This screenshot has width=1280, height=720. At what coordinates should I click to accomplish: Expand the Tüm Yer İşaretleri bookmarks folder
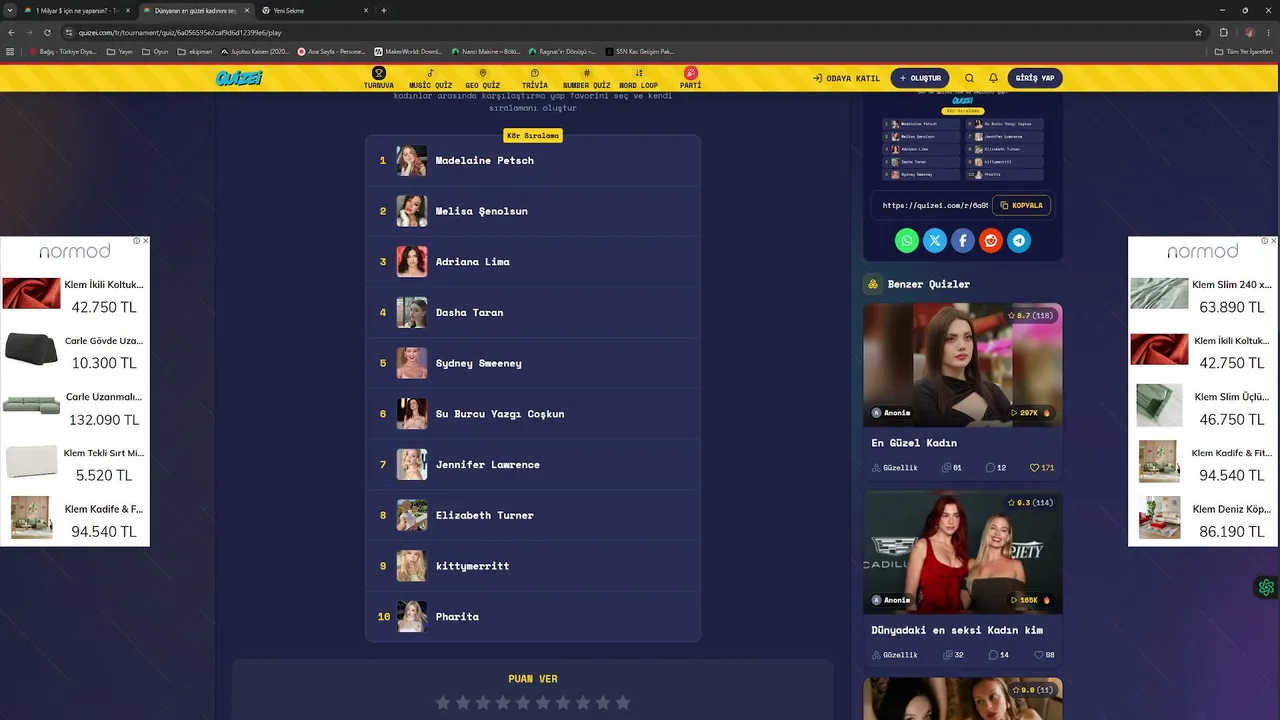1243,51
